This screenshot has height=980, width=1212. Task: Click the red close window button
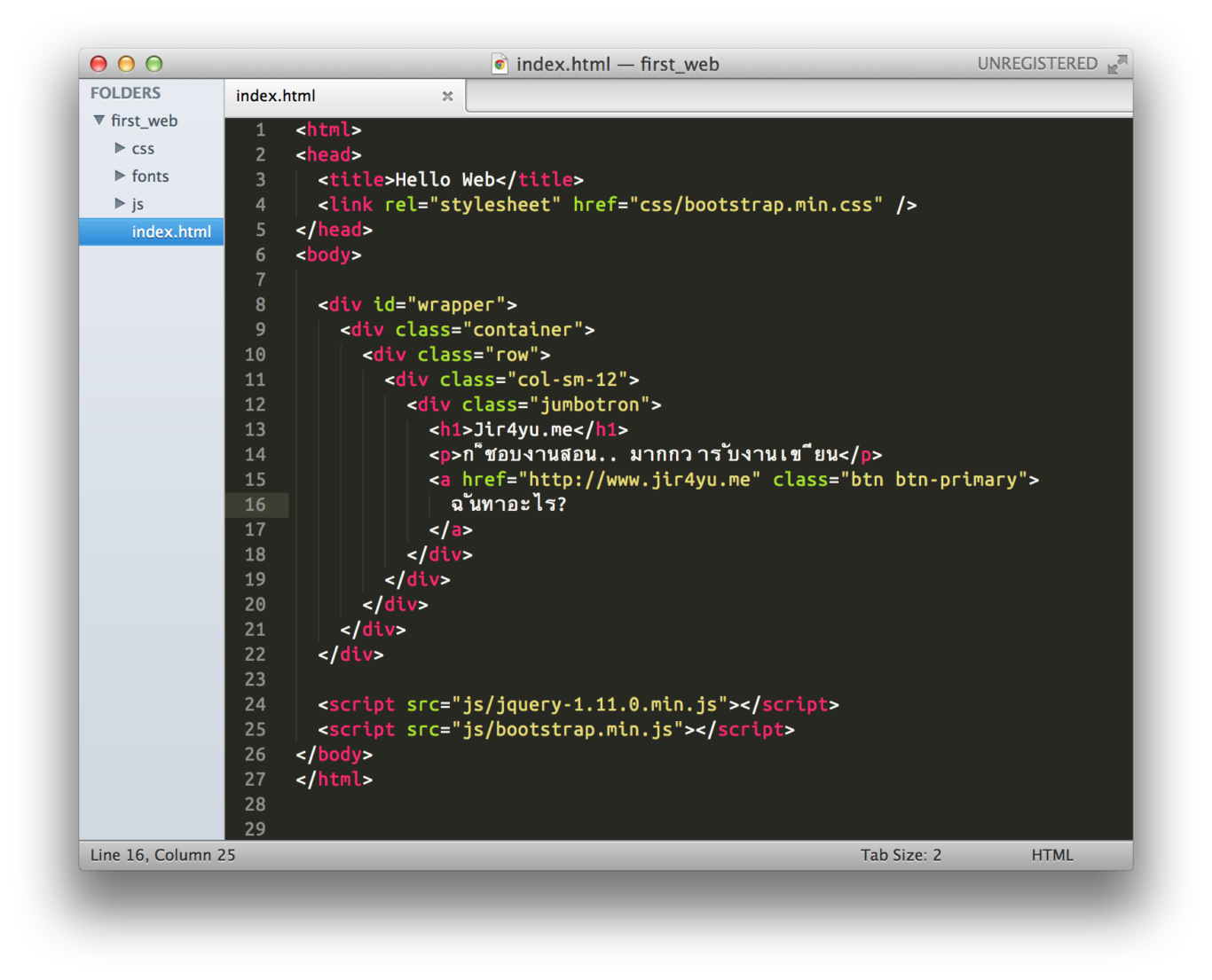pyautogui.click(x=98, y=64)
